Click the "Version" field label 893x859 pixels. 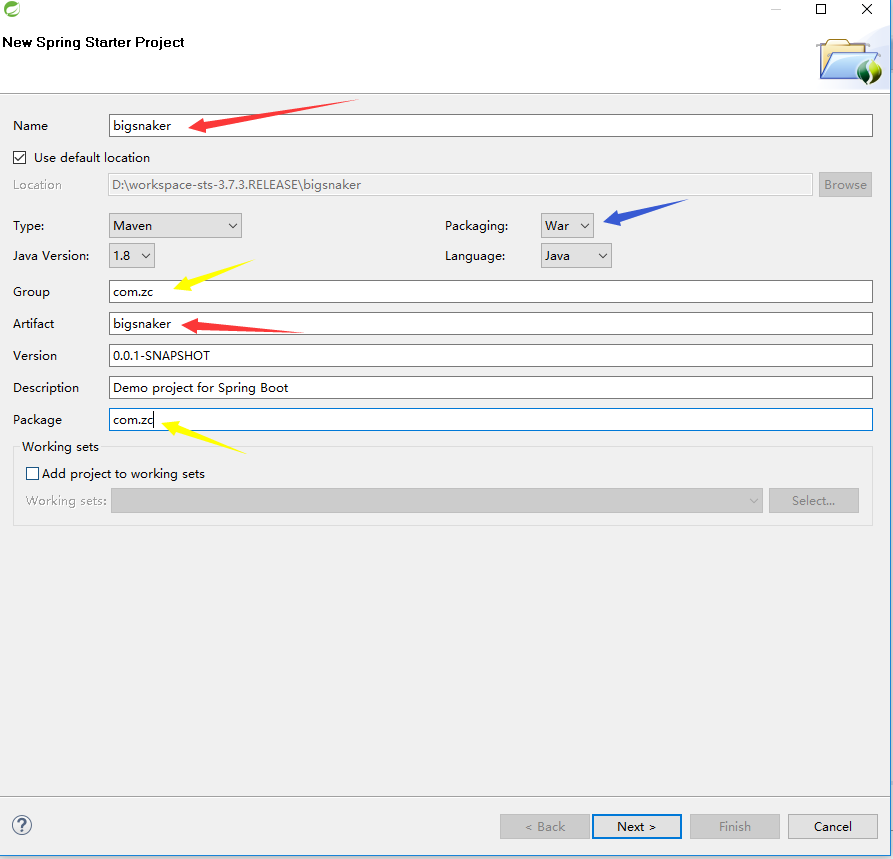[35, 355]
